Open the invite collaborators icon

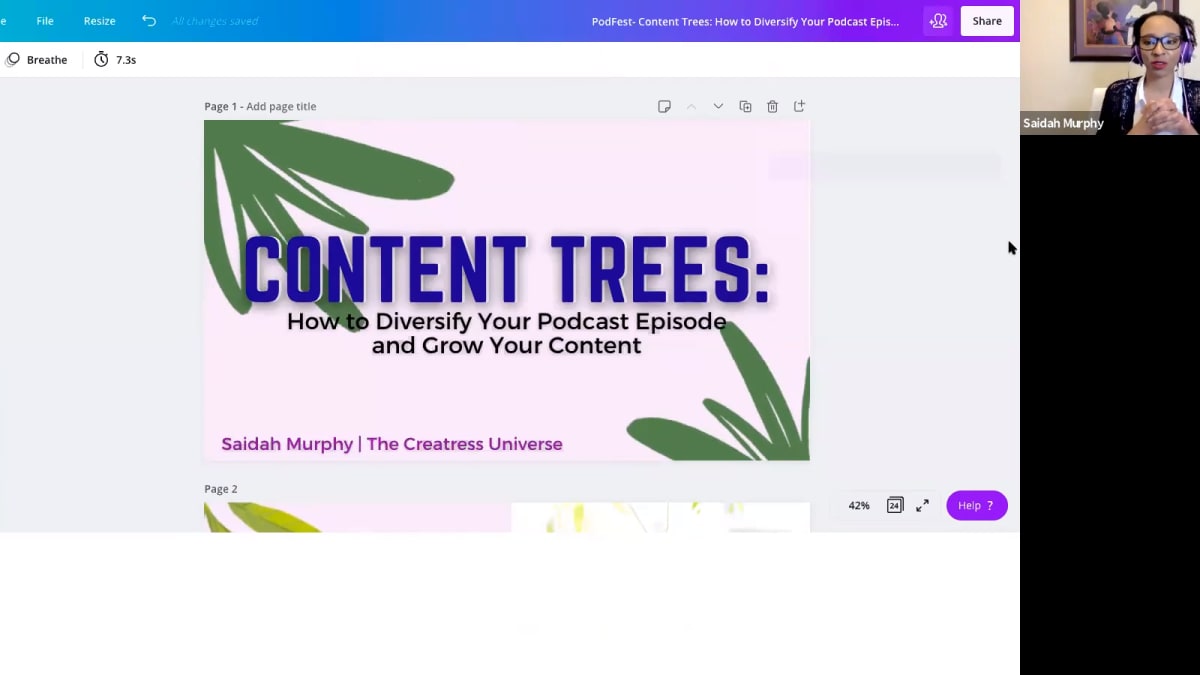(938, 20)
